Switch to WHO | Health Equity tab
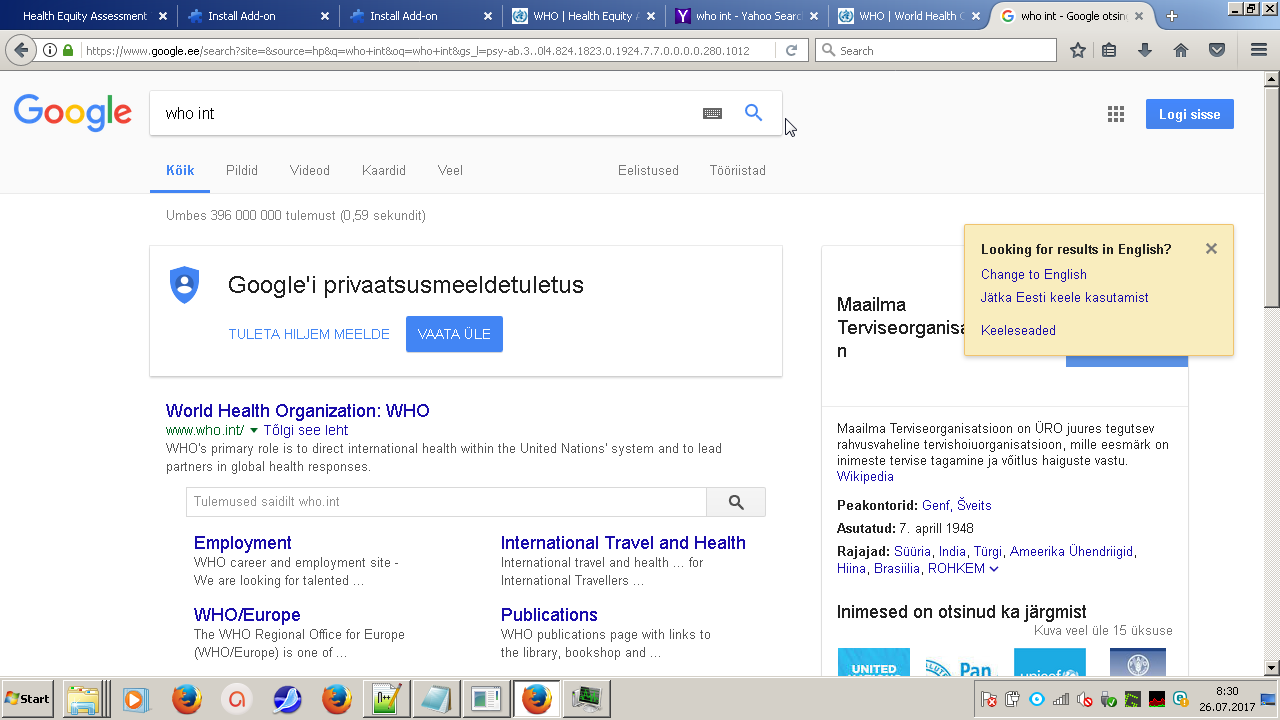This screenshot has width=1280, height=720. click(x=585, y=16)
